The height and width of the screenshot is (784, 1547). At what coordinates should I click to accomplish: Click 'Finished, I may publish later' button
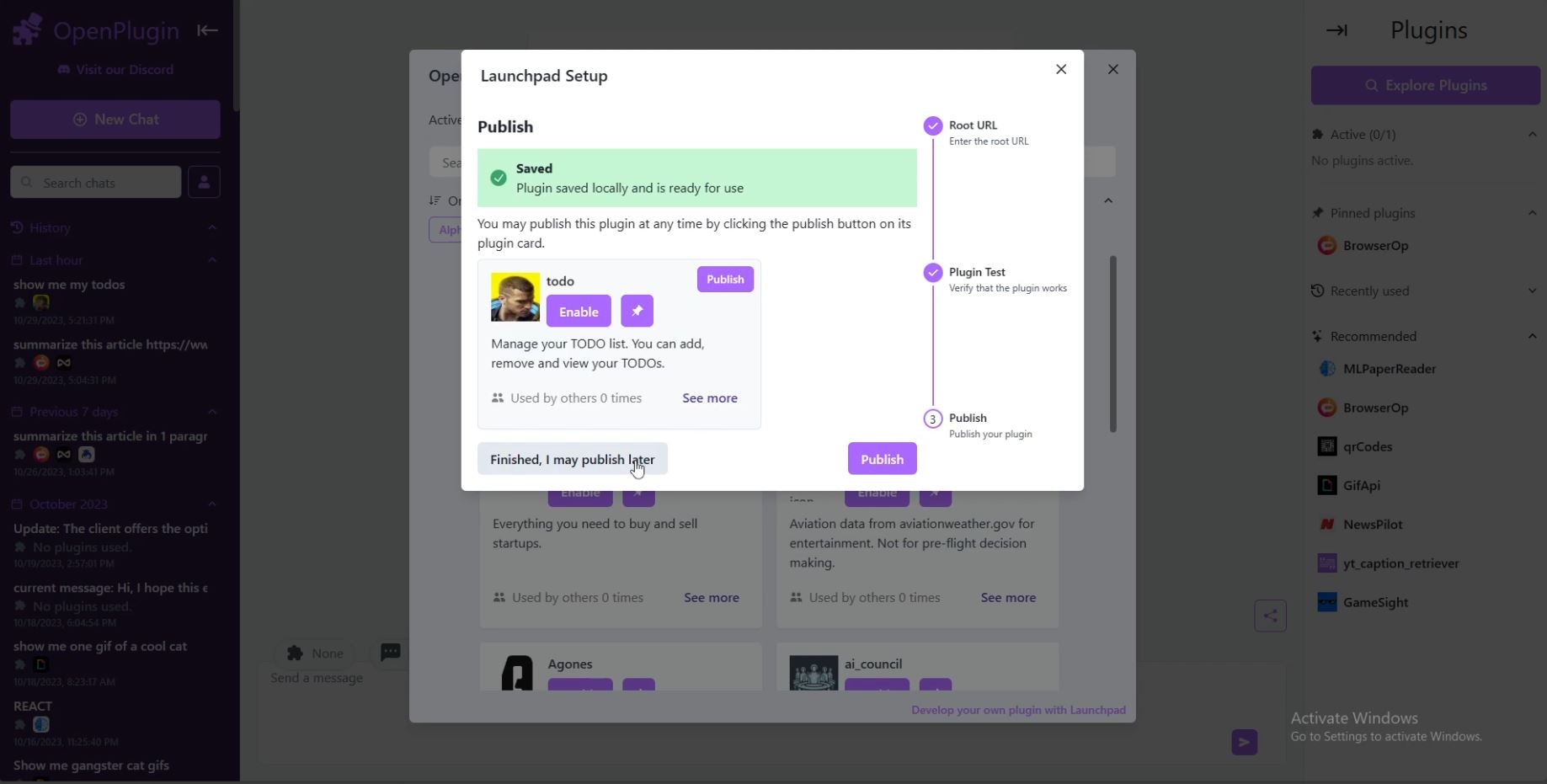tap(573, 459)
